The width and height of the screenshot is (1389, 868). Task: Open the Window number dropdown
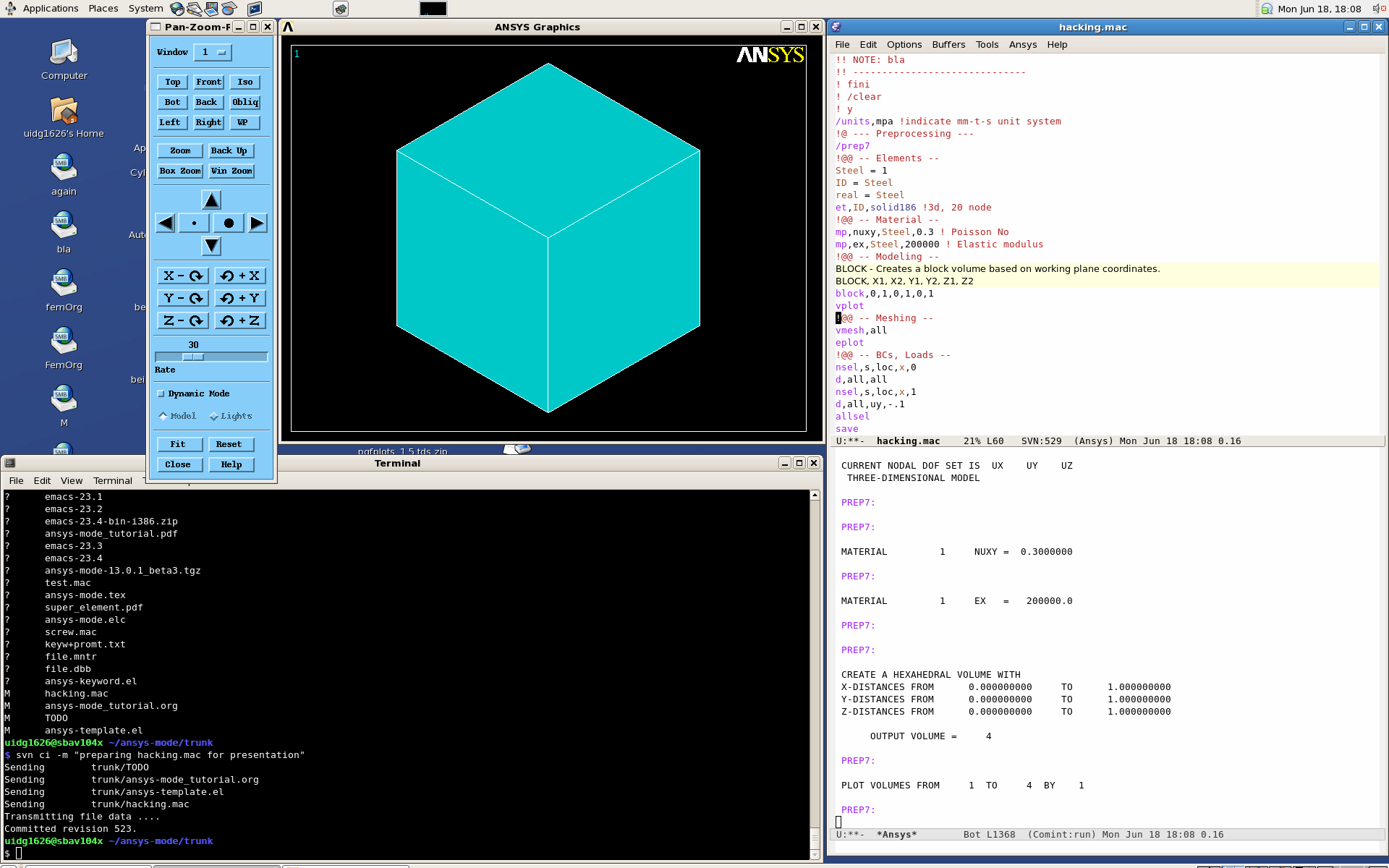[x=213, y=53]
